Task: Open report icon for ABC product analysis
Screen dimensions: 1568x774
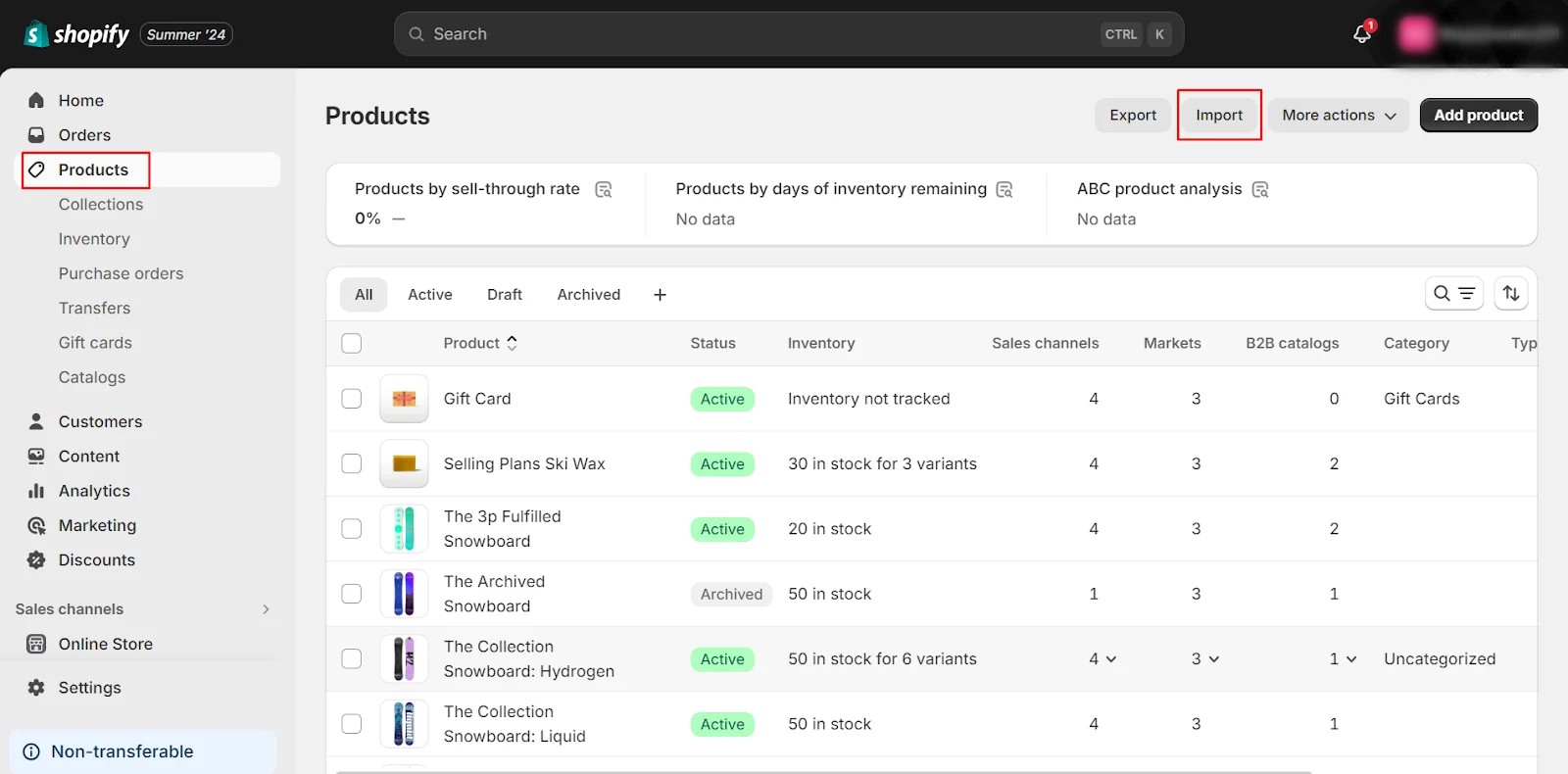Action: 1260,189
